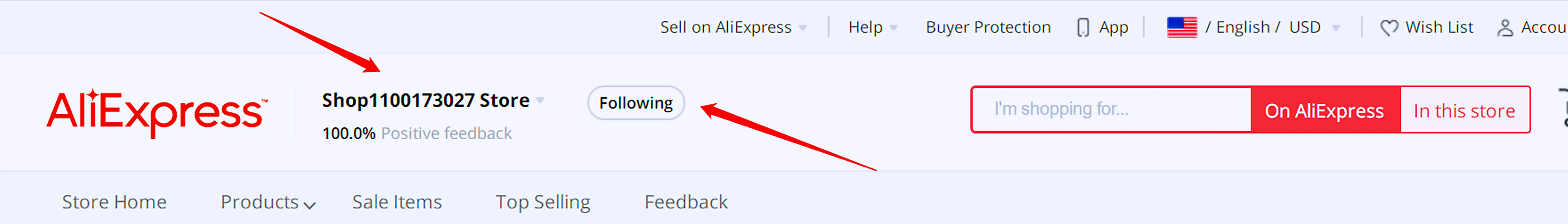The image size is (1568, 224).
Task: Focus the I'm shopping for search field
Action: [1111, 109]
